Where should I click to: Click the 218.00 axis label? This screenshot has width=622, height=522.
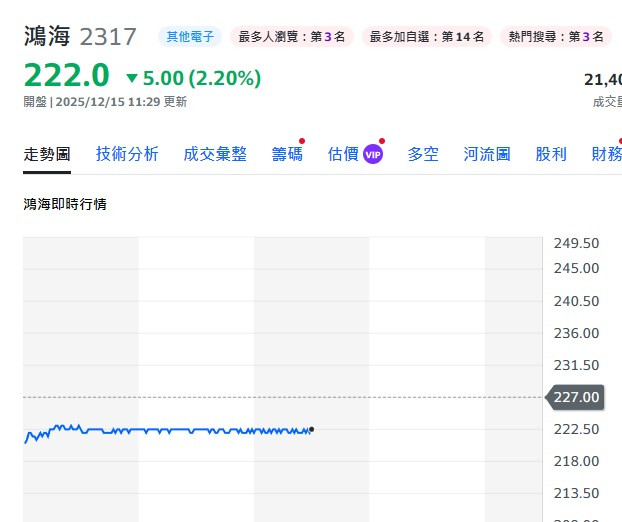(576, 461)
